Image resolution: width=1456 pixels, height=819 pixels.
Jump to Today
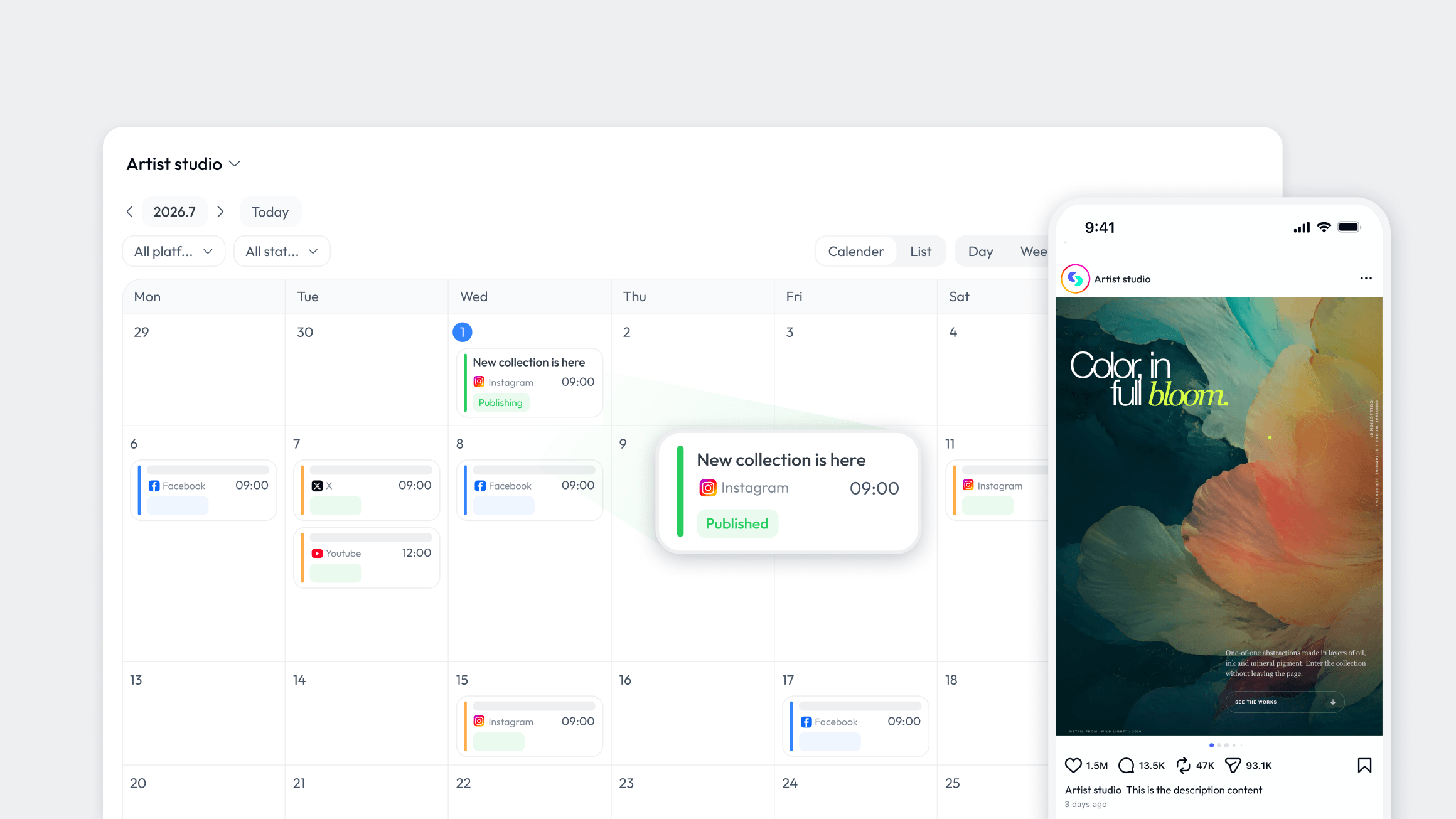click(x=270, y=212)
